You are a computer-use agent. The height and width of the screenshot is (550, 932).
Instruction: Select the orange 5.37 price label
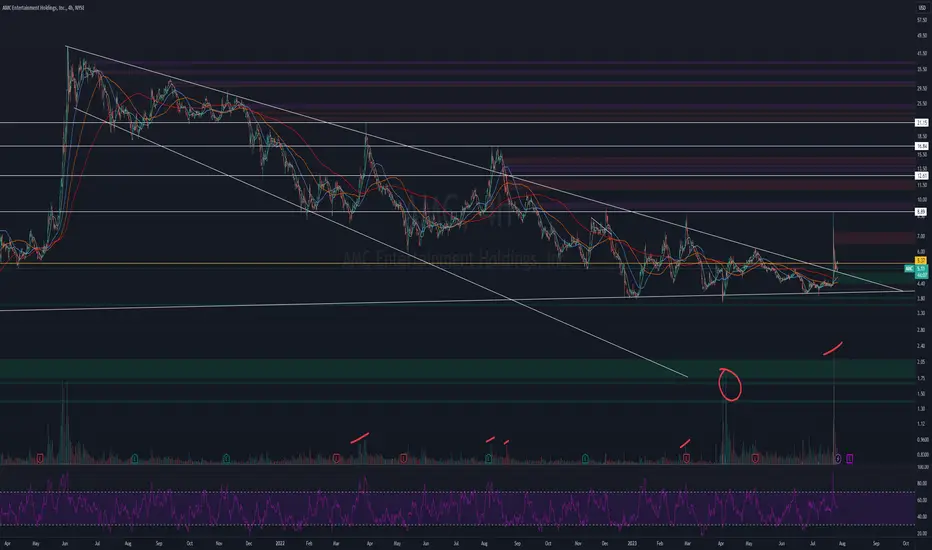coord(921,260)
